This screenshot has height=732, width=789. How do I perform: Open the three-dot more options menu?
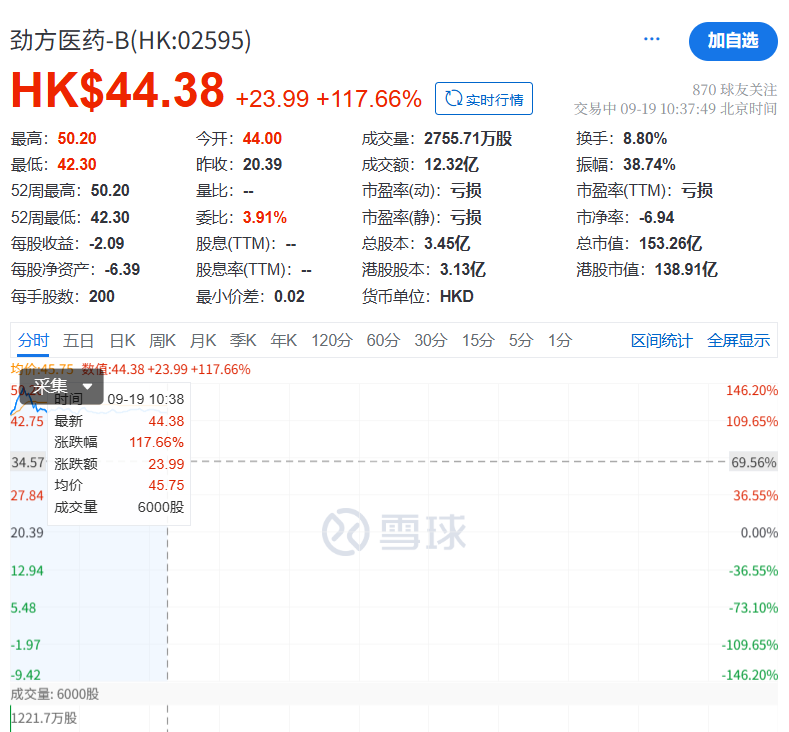coord(652,39)
